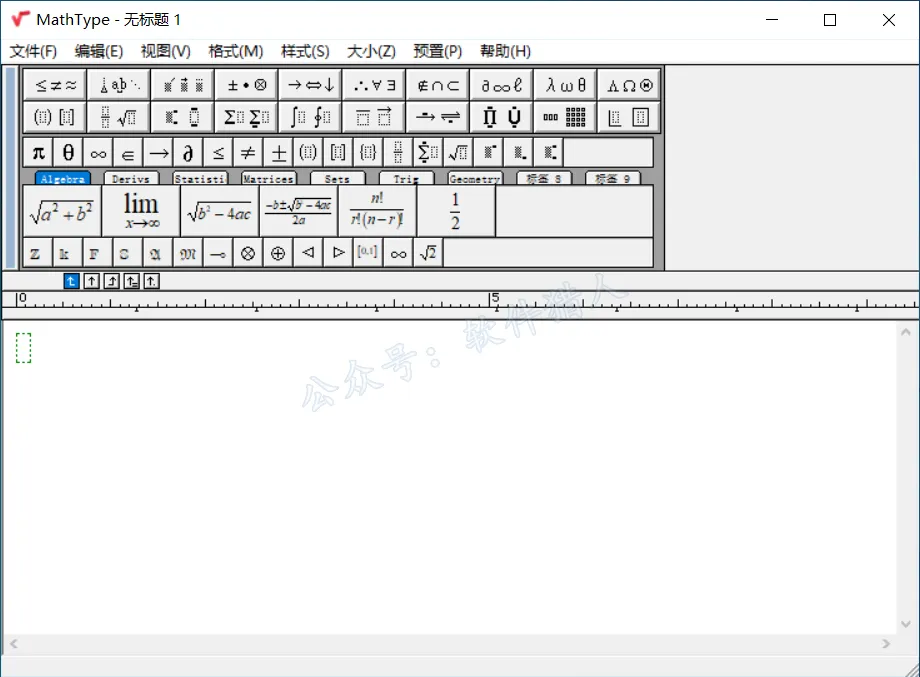Insert infinity symbol from small bar

pos(98,153)
